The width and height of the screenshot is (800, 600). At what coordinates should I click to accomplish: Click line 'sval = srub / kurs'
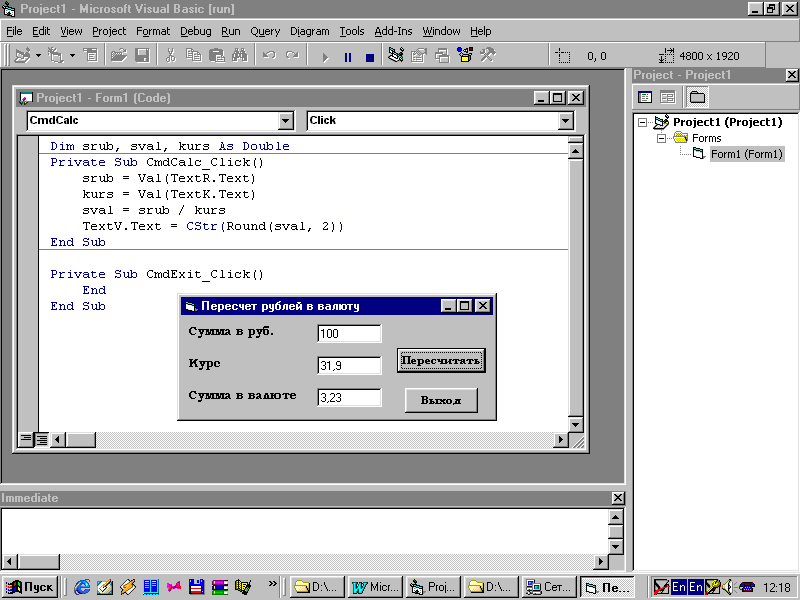pyautogui.click(x=154, y=210)
